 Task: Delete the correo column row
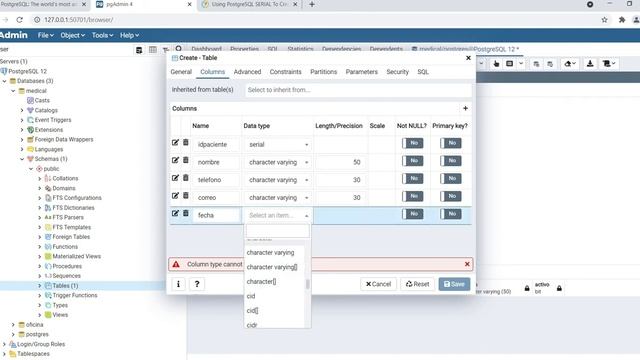186,196
